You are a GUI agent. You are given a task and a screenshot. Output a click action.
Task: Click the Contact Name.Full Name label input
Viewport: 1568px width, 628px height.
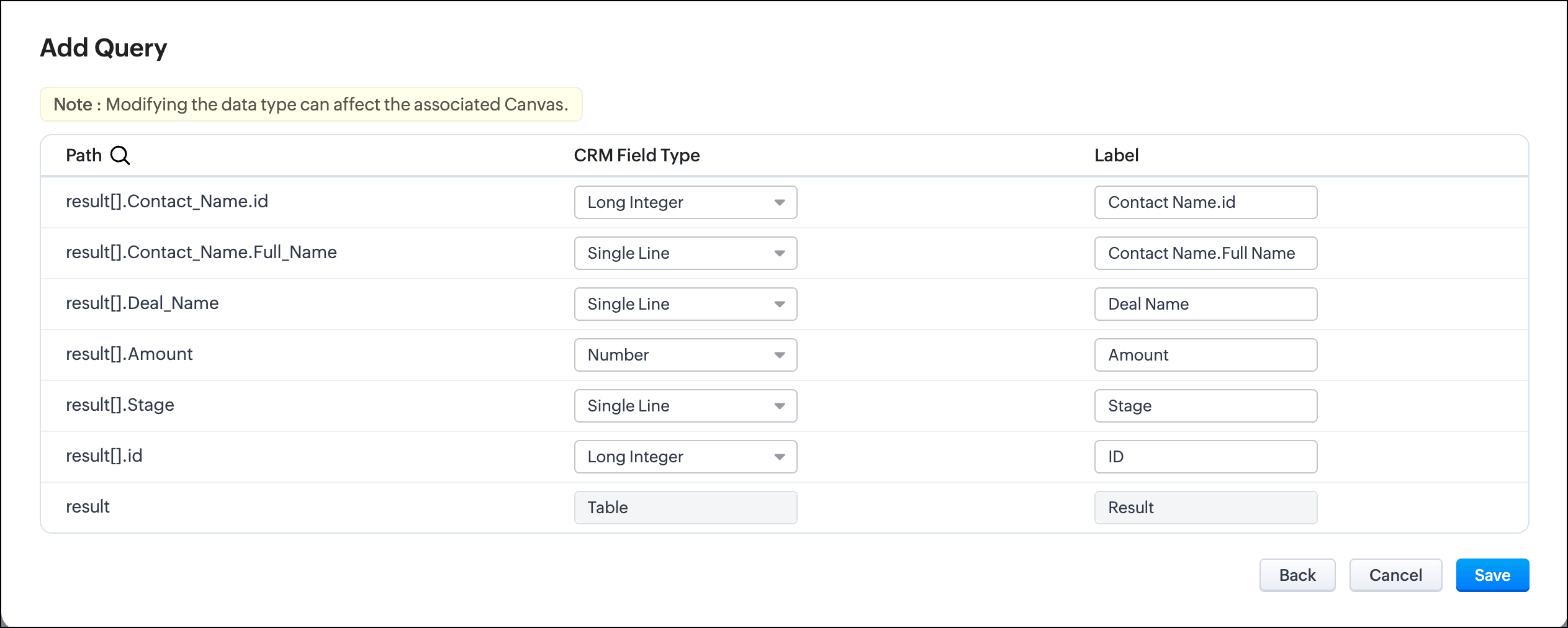pyautogui.click(x=1205, y=253)
